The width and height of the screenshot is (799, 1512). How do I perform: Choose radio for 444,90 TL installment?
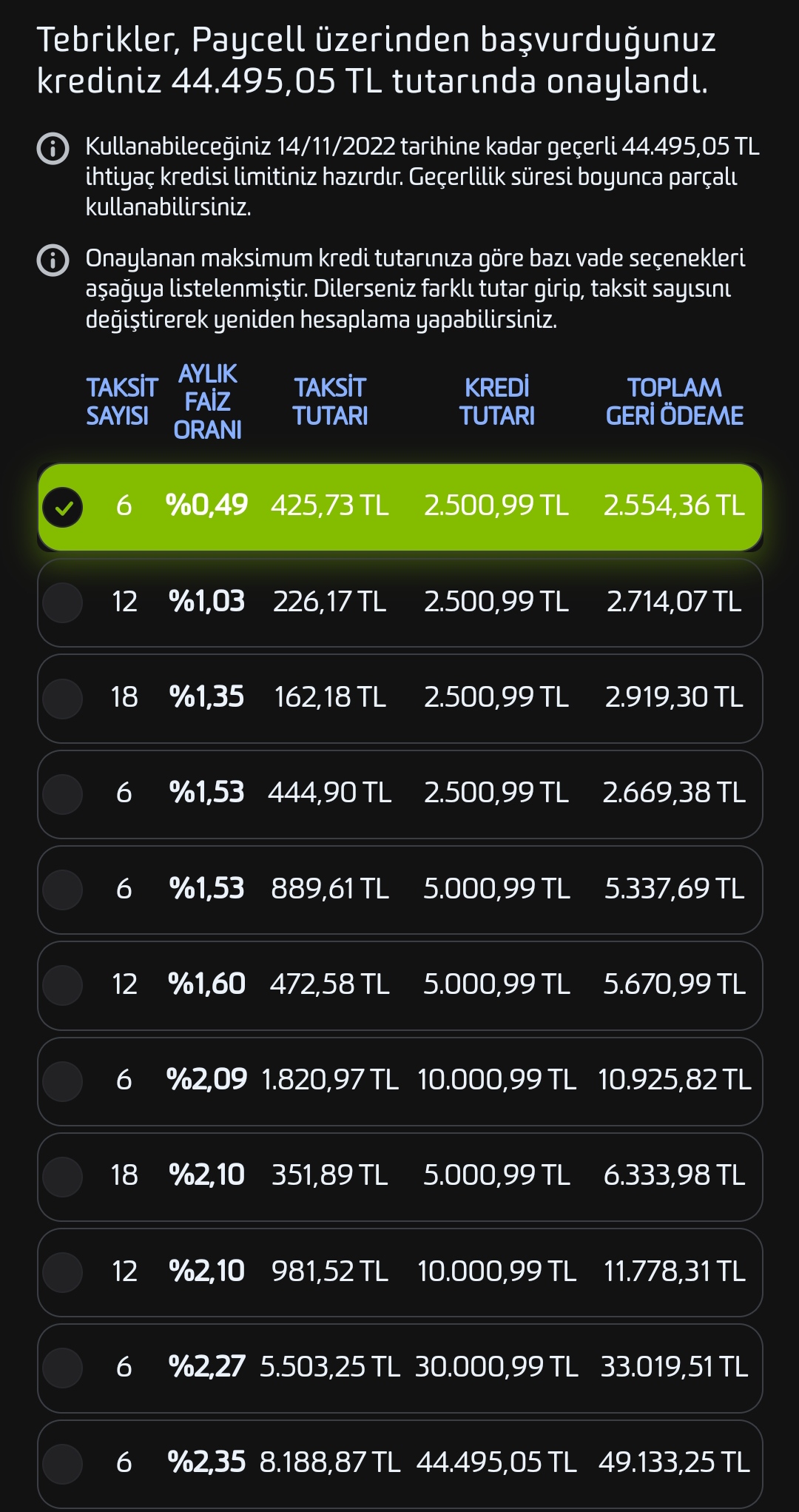click(x=63, y=793)
